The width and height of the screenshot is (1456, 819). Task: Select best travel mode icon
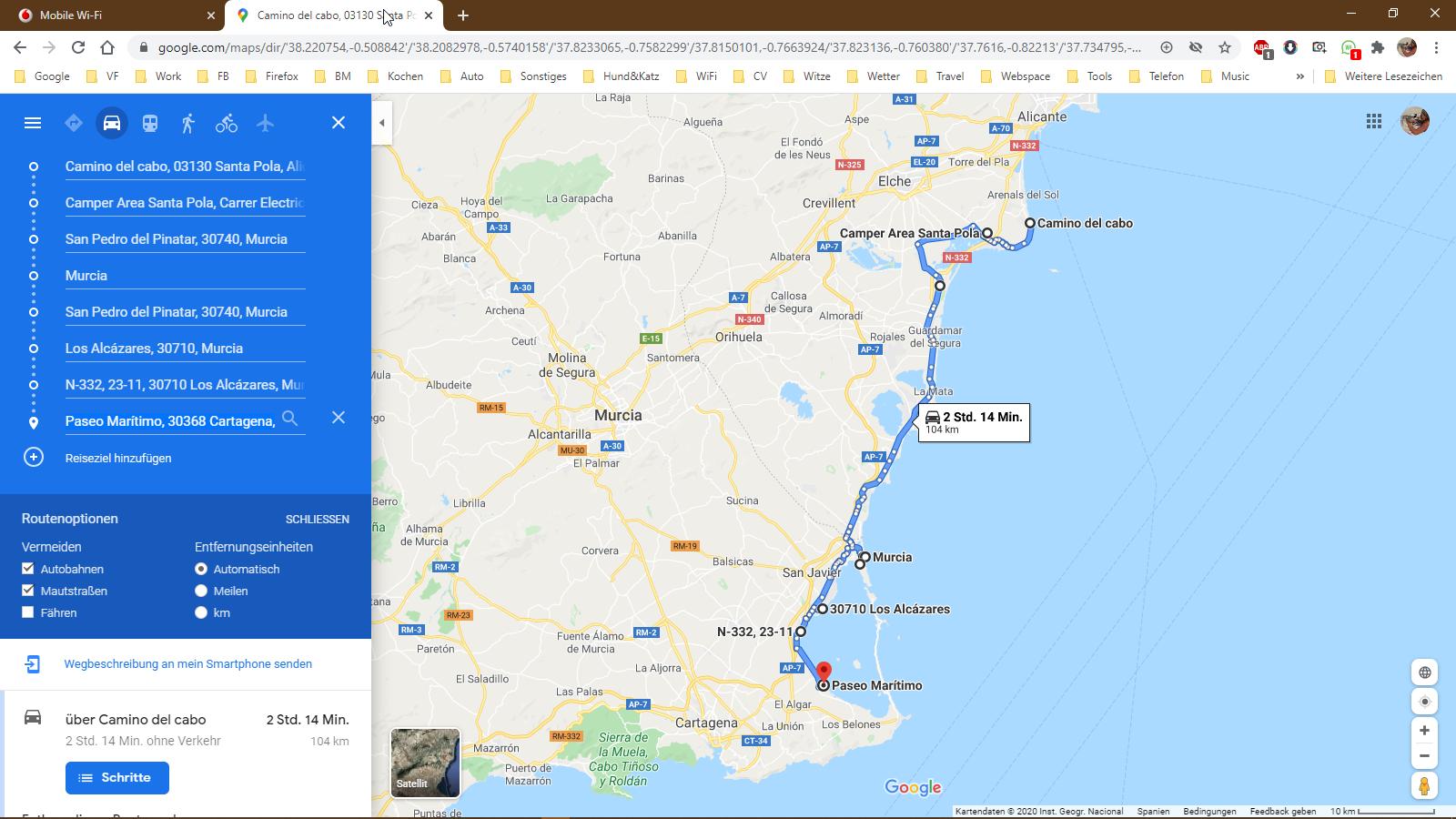(74, 123)
